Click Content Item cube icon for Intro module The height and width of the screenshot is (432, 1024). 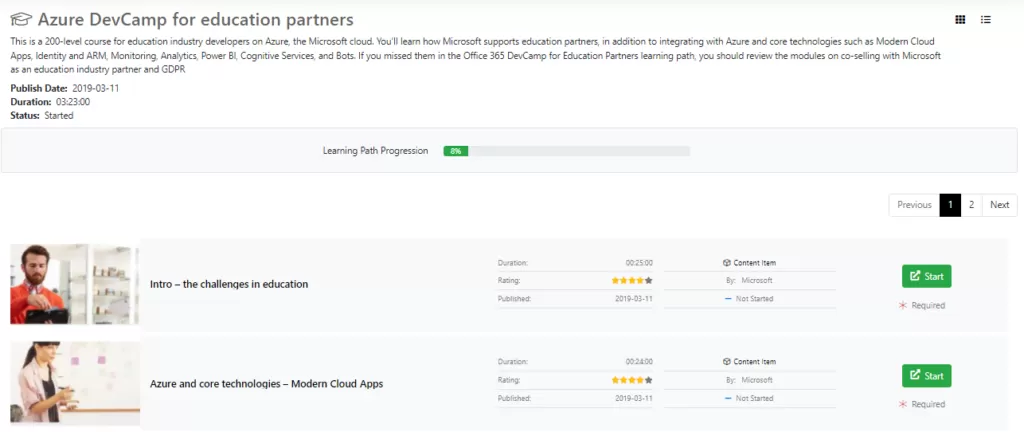[x=726, y=263]
